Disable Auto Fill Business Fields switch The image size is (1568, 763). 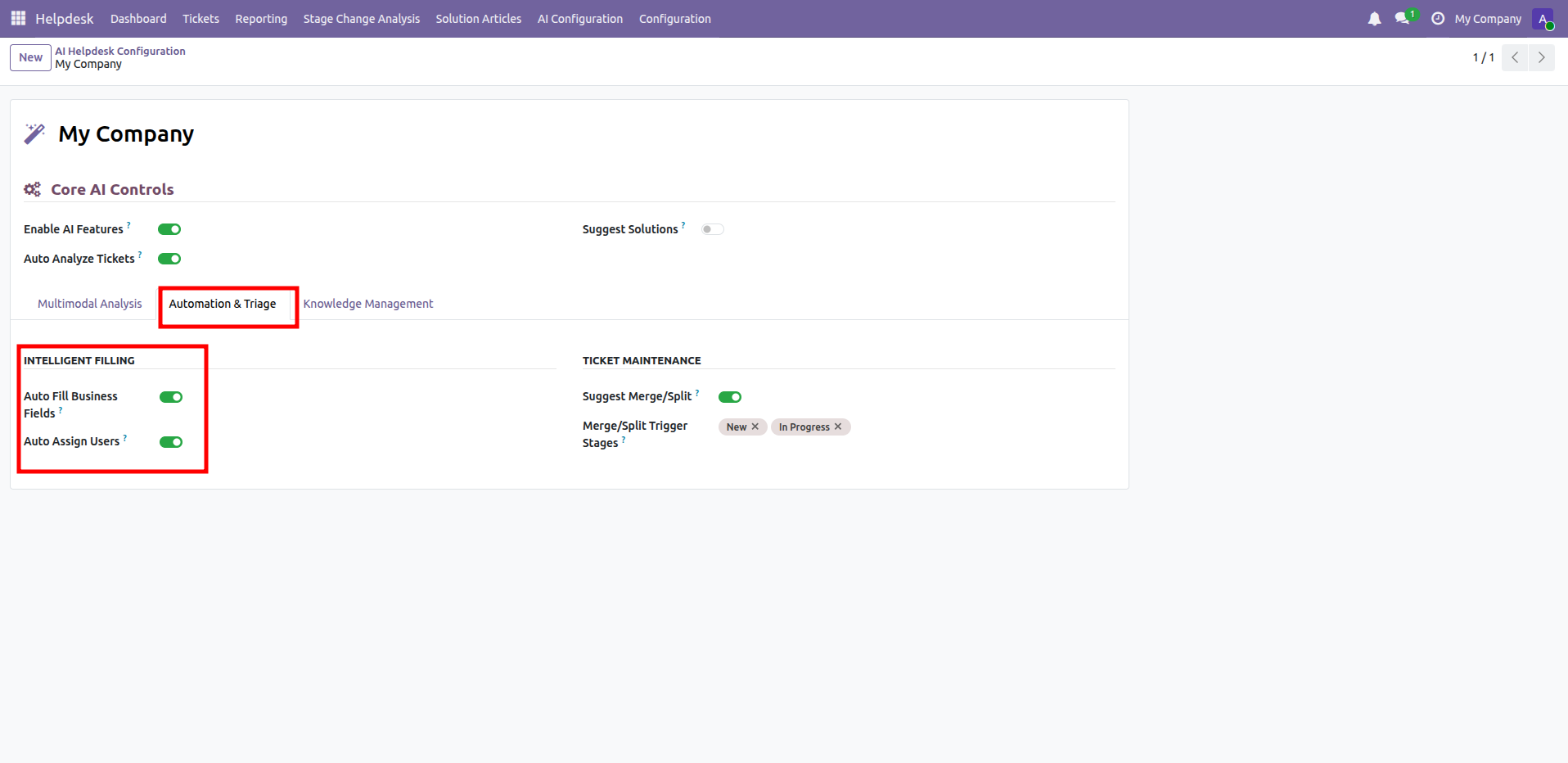[171, 397]
